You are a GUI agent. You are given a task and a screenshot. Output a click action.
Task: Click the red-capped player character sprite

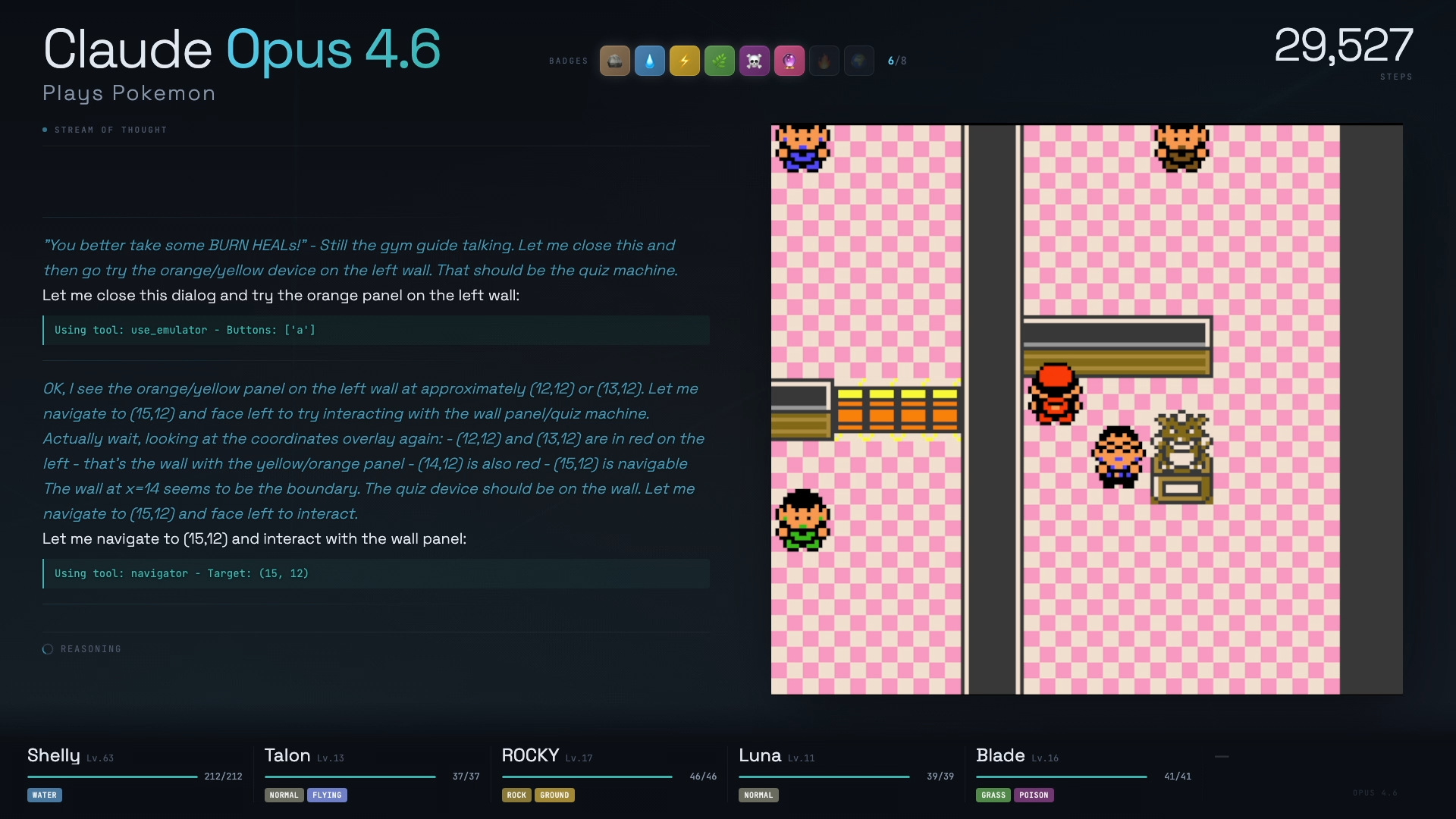(x=1055, y=393)
